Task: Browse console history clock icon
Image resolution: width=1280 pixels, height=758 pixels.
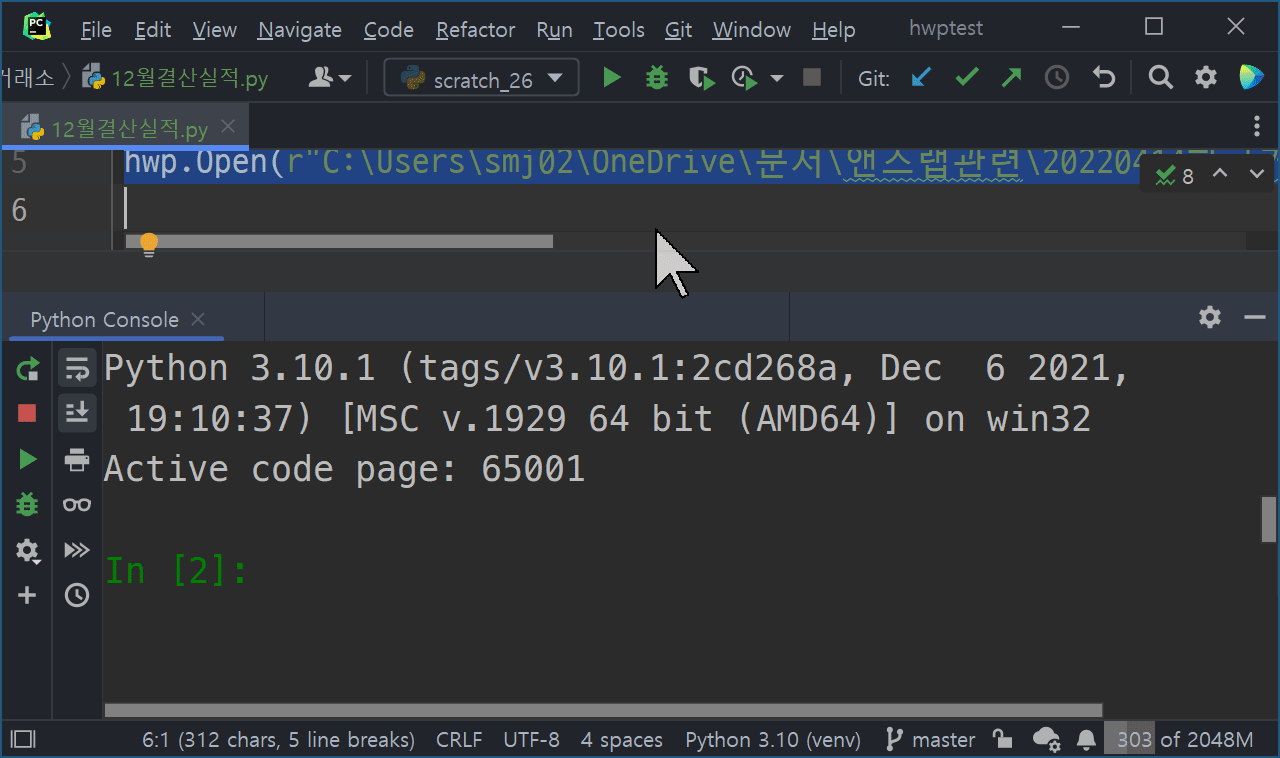Action: pos(77,596)
